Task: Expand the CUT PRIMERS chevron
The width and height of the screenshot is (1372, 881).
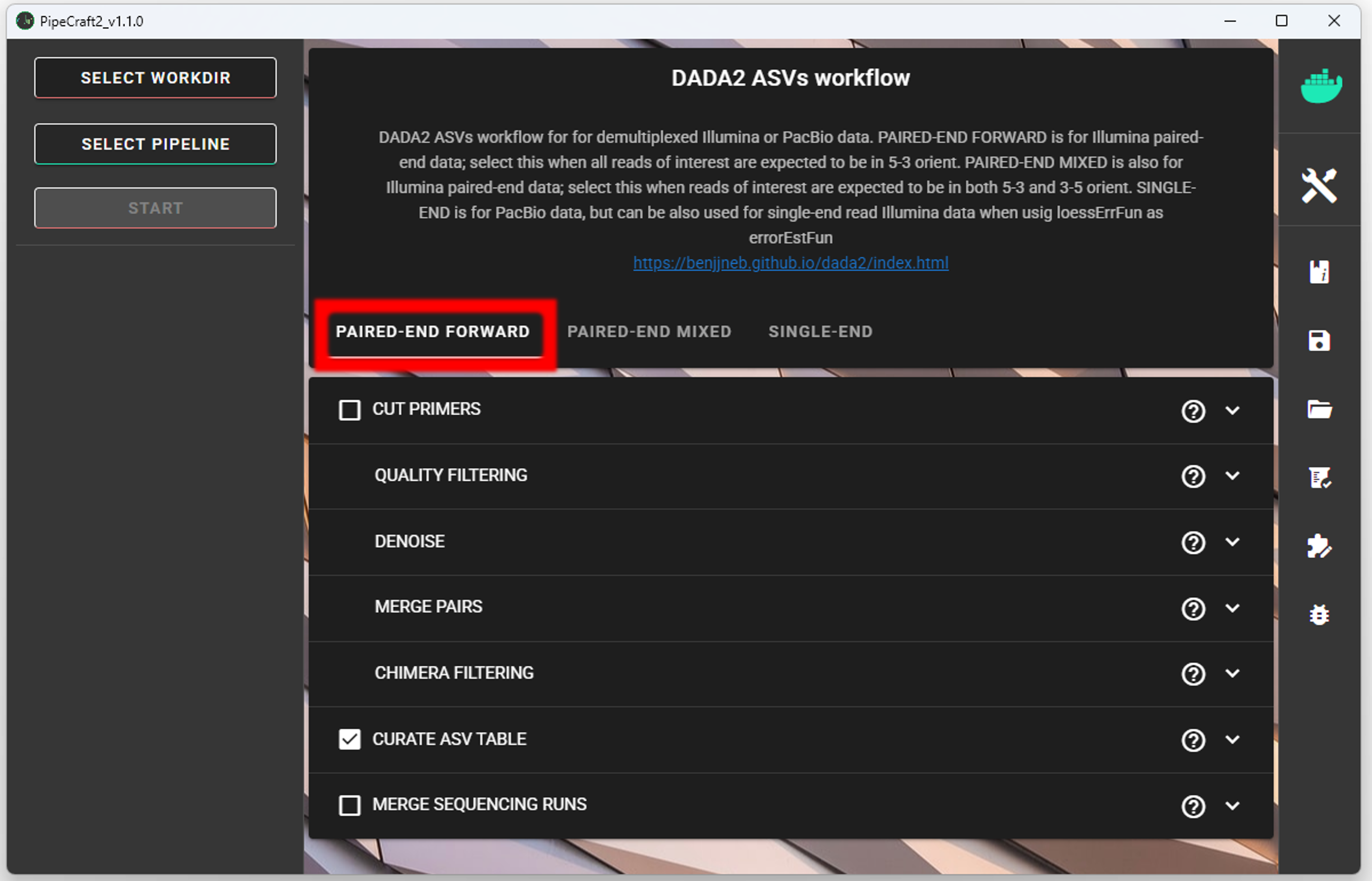Action: (x=1232, y=410)
